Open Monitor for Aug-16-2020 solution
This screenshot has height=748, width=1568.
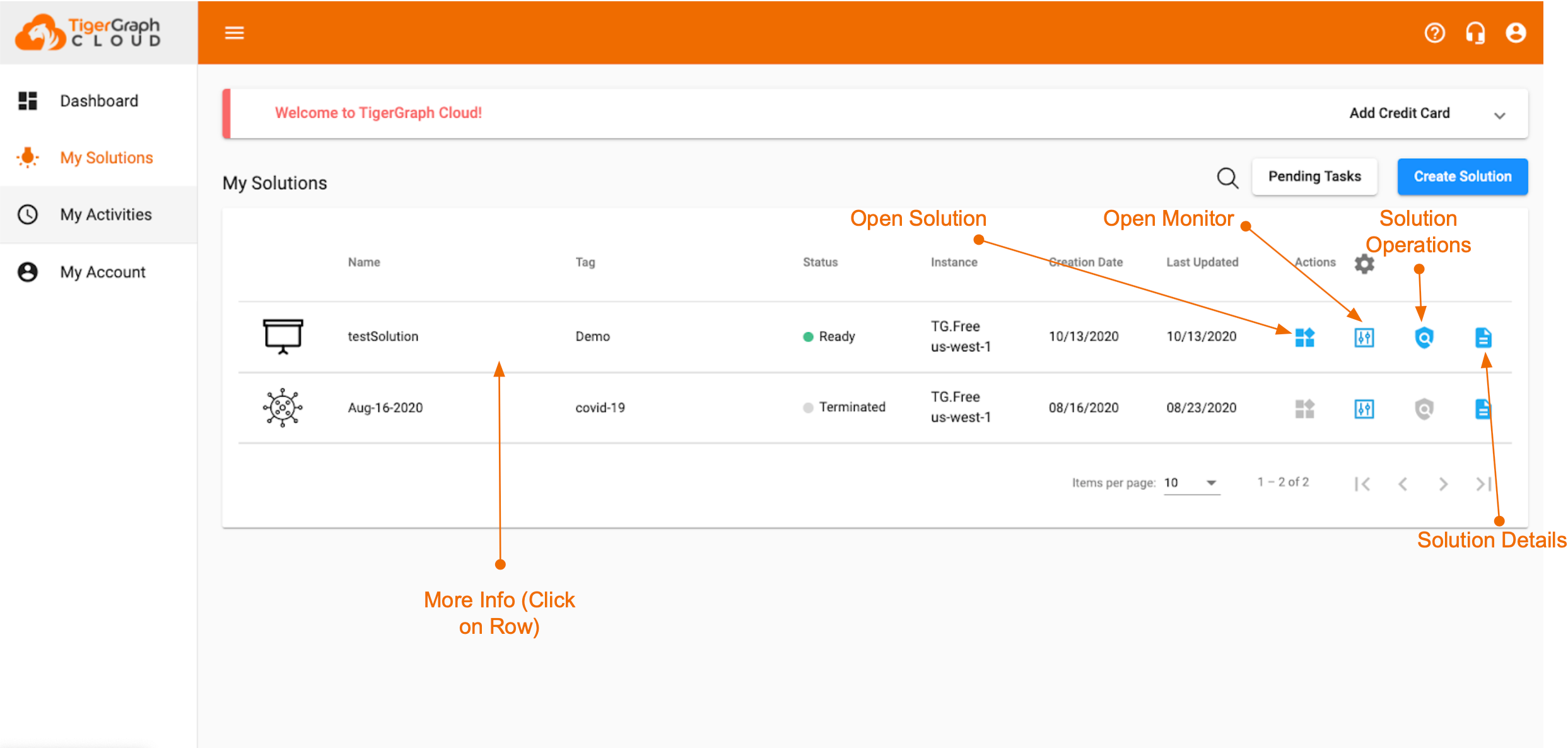pos(1364,409)
